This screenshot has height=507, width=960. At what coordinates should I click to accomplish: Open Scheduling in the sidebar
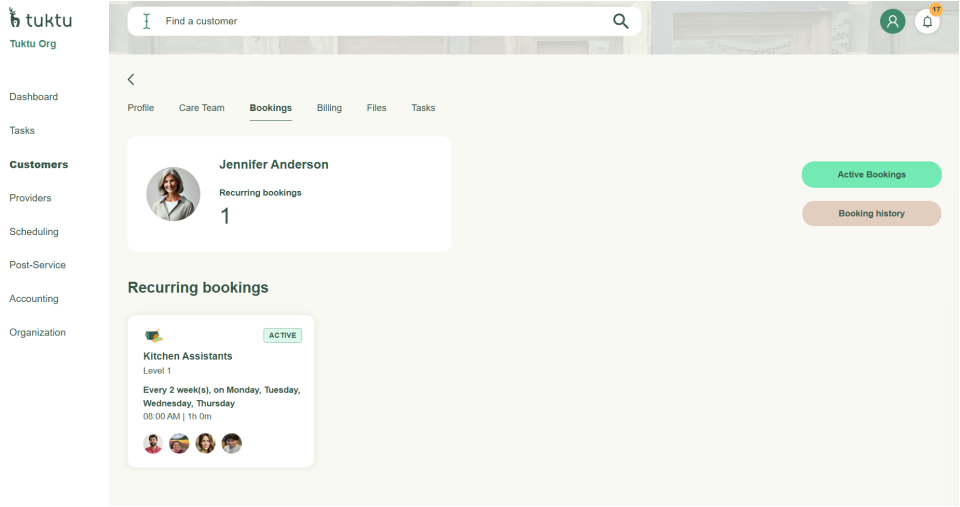click(x=34, y=232)
